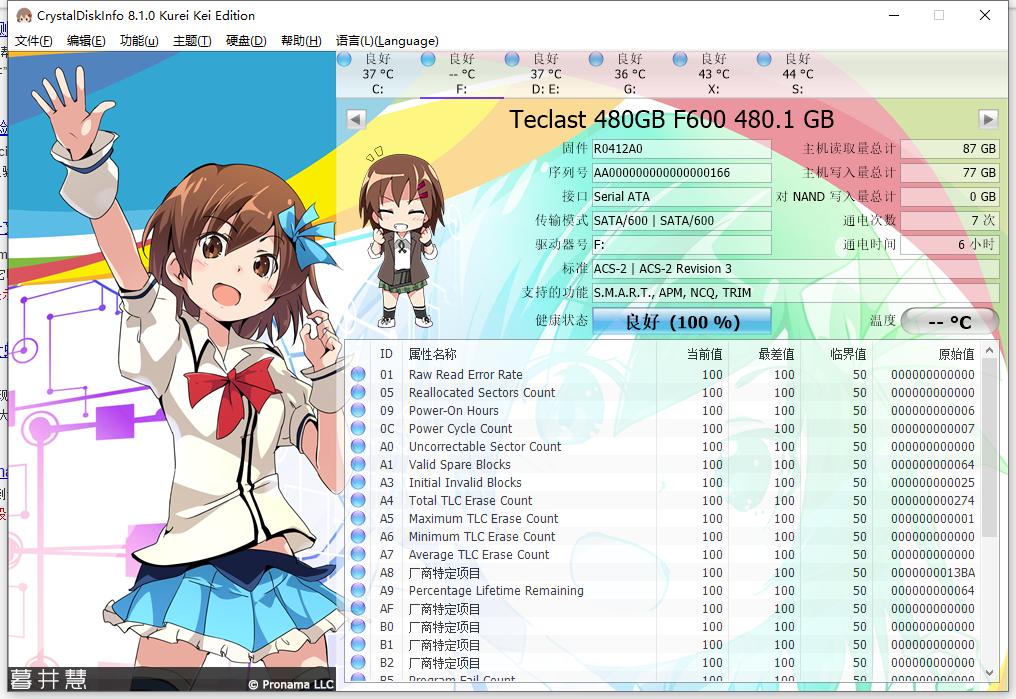This screenshot has height=699, width=1016.
Task: Select drive F: tab
Action: 461,74
